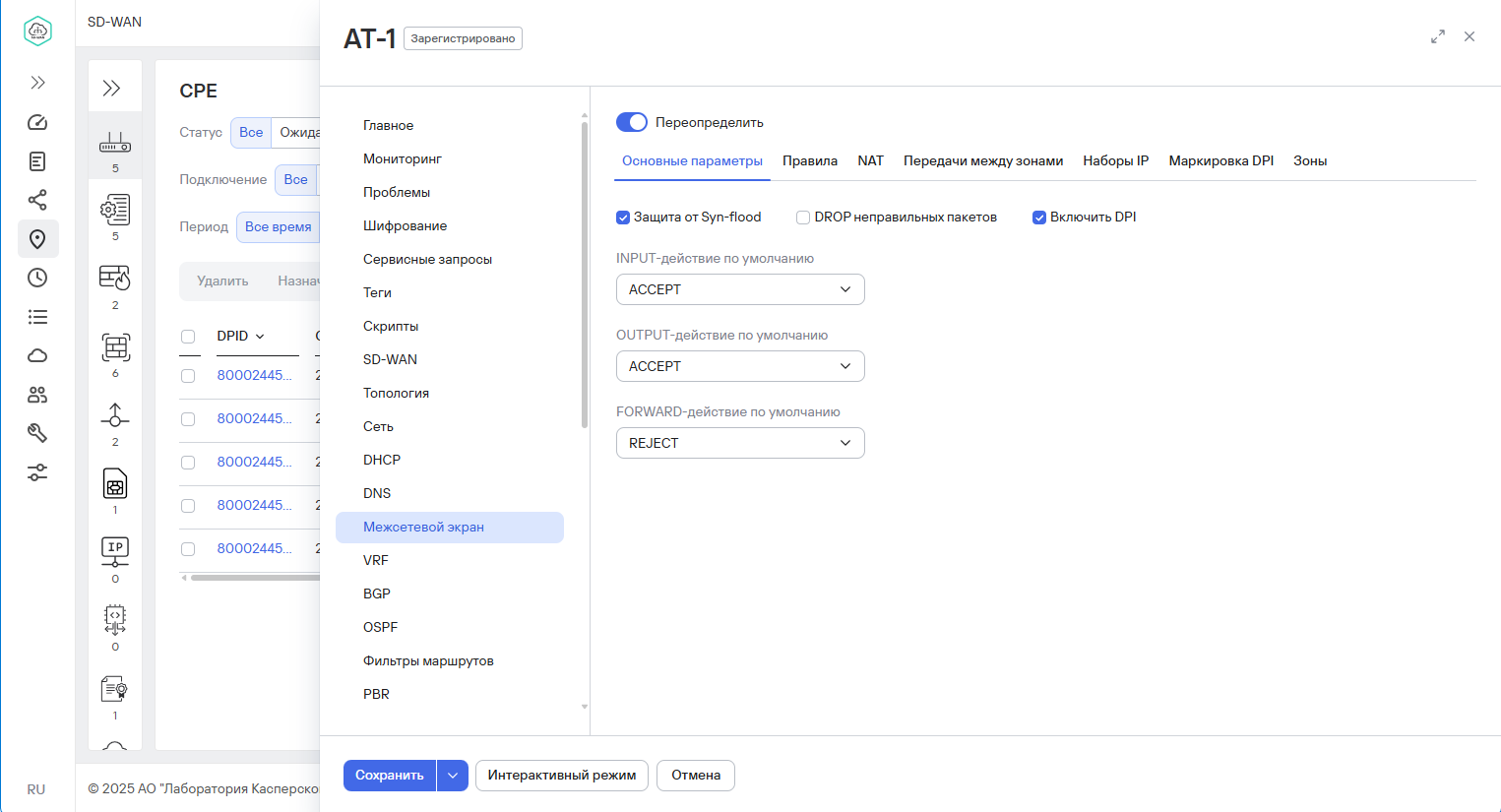The width and height of the screenshot is (1501, 812).
Task: Click the Отмена button
Action: [696, 776]
